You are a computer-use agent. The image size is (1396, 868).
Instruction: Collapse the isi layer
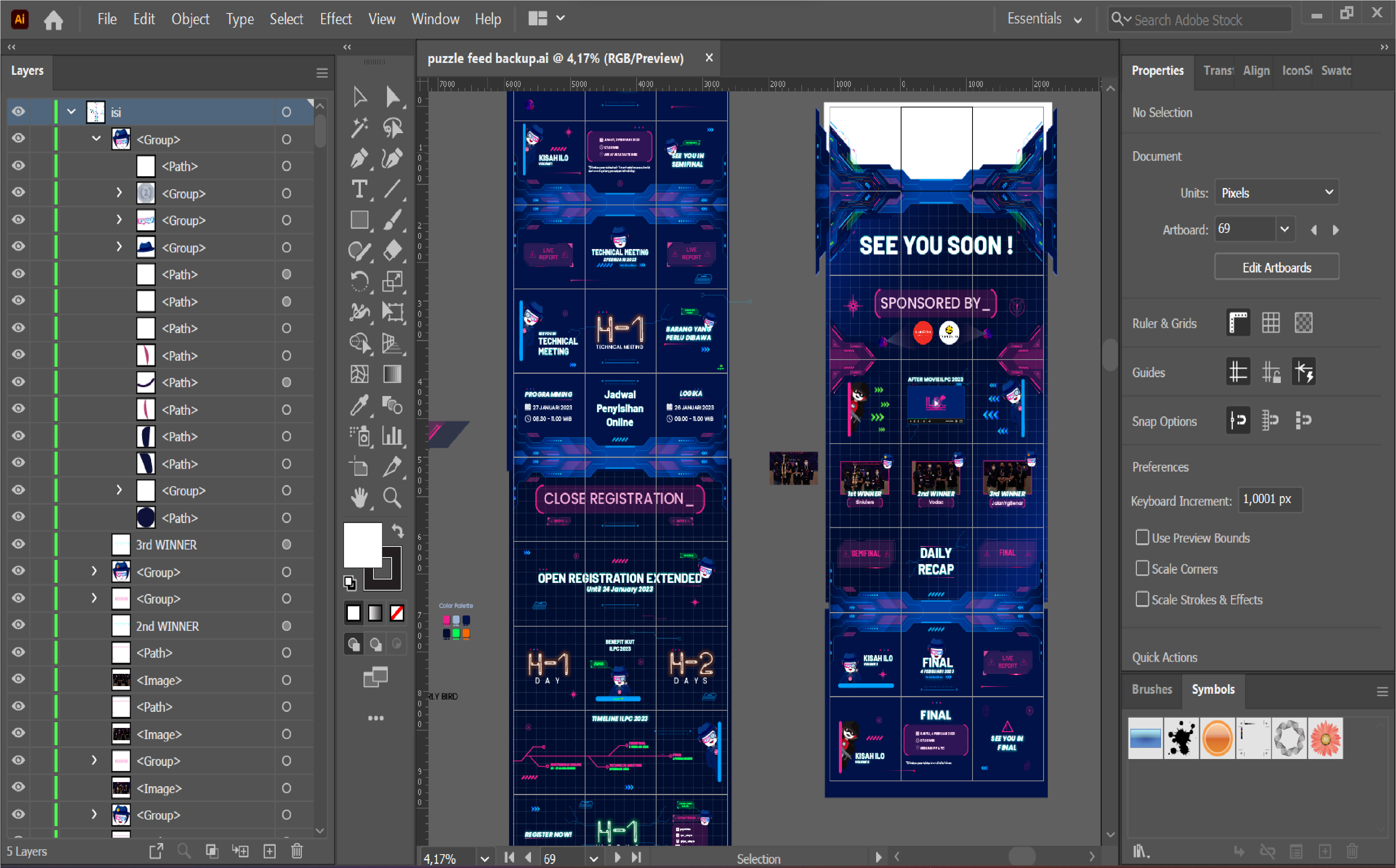(x=71, y=111)
